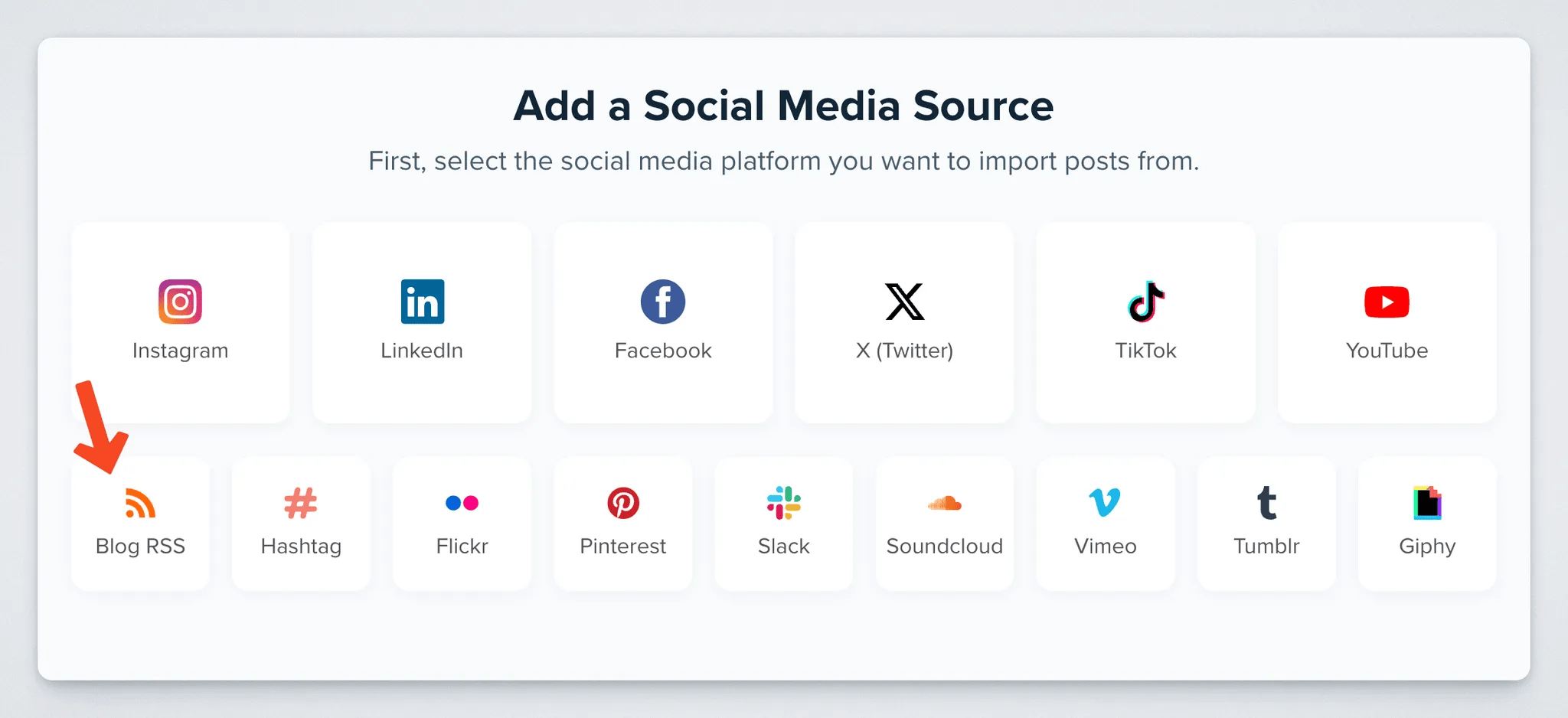Choose the Slack logo icon
1568x718 pixels.
[x=784, y=503]
